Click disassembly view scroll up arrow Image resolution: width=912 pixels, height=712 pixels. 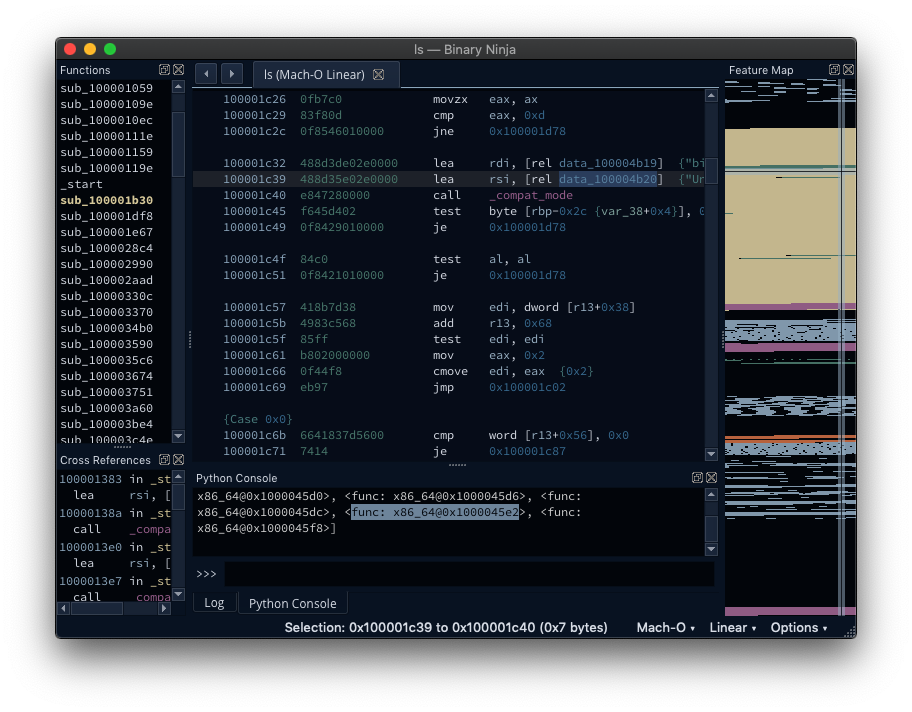(x=711, y=96)
